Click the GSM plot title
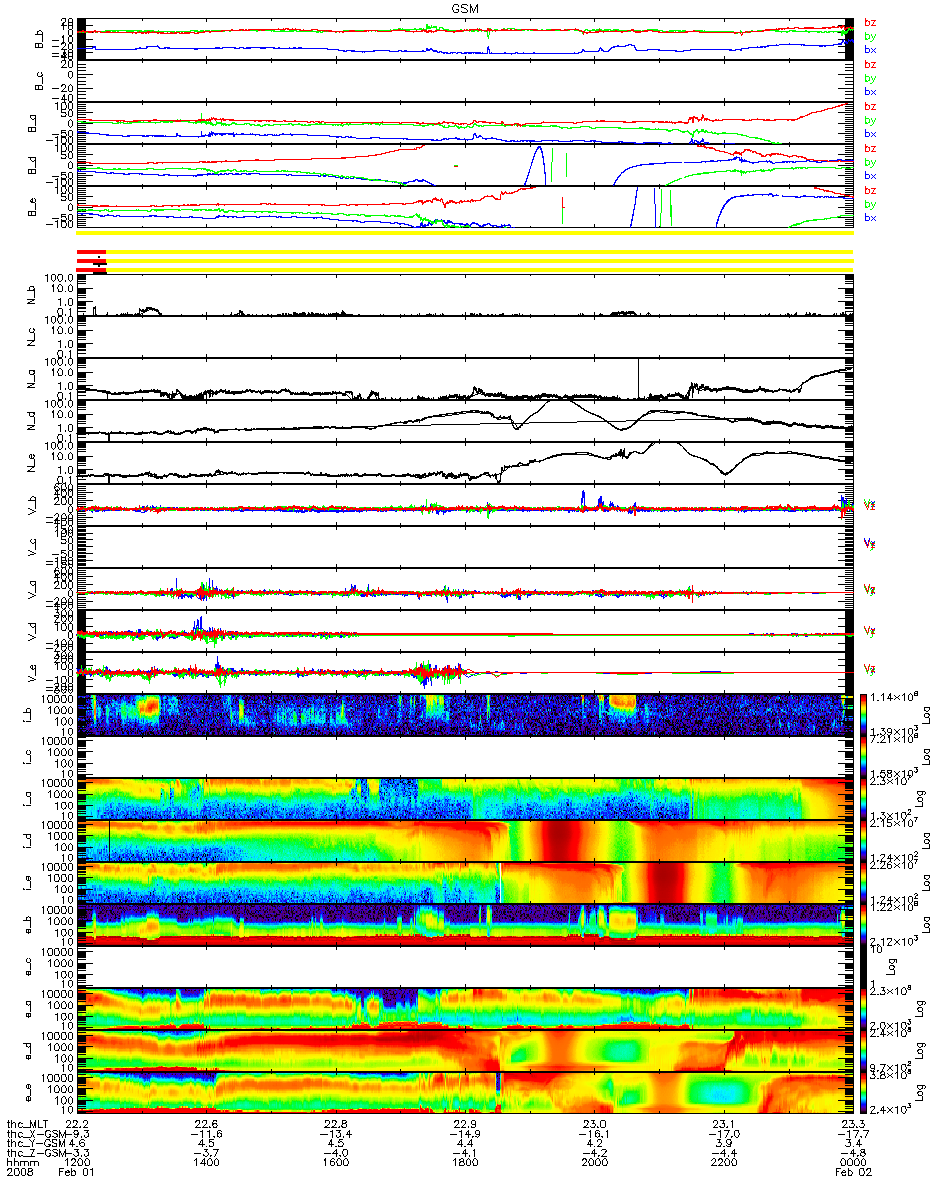930x1200 pixels. coord(465,8)
